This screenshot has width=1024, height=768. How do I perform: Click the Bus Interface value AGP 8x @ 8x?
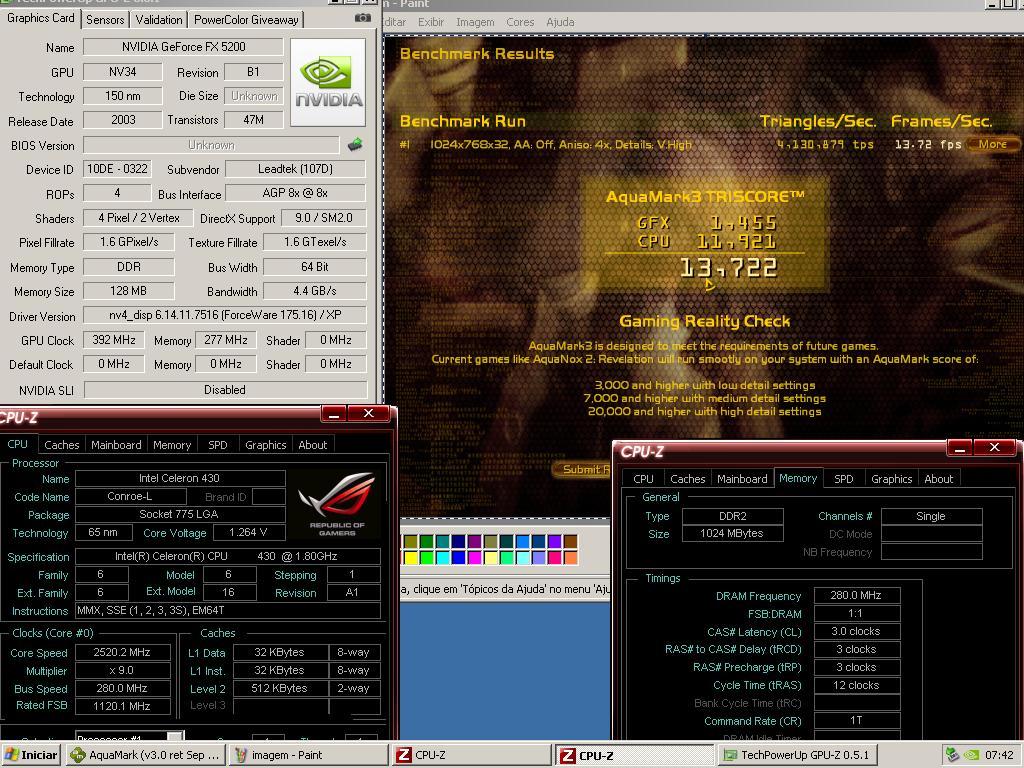[295, 193]
